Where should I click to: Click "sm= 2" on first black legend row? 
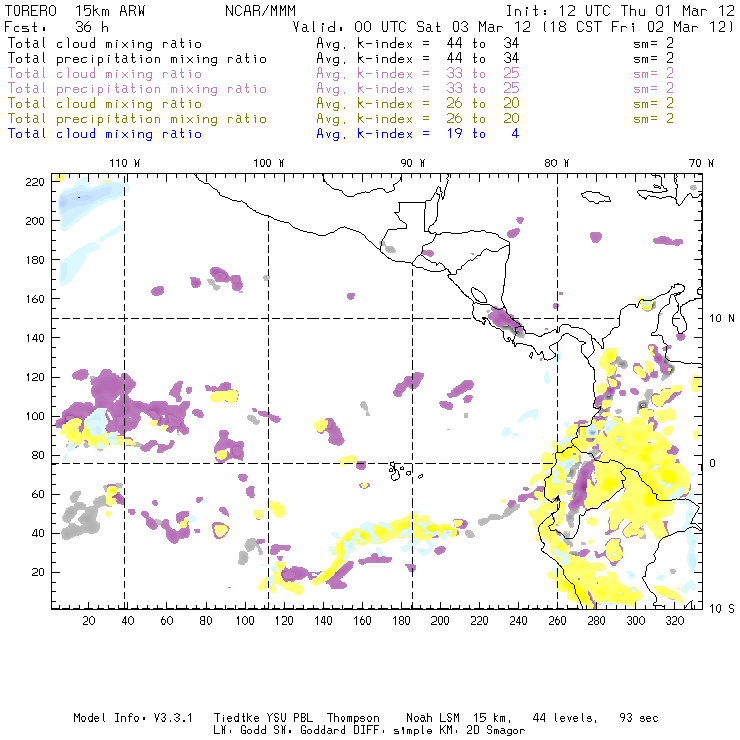point(653,43)
